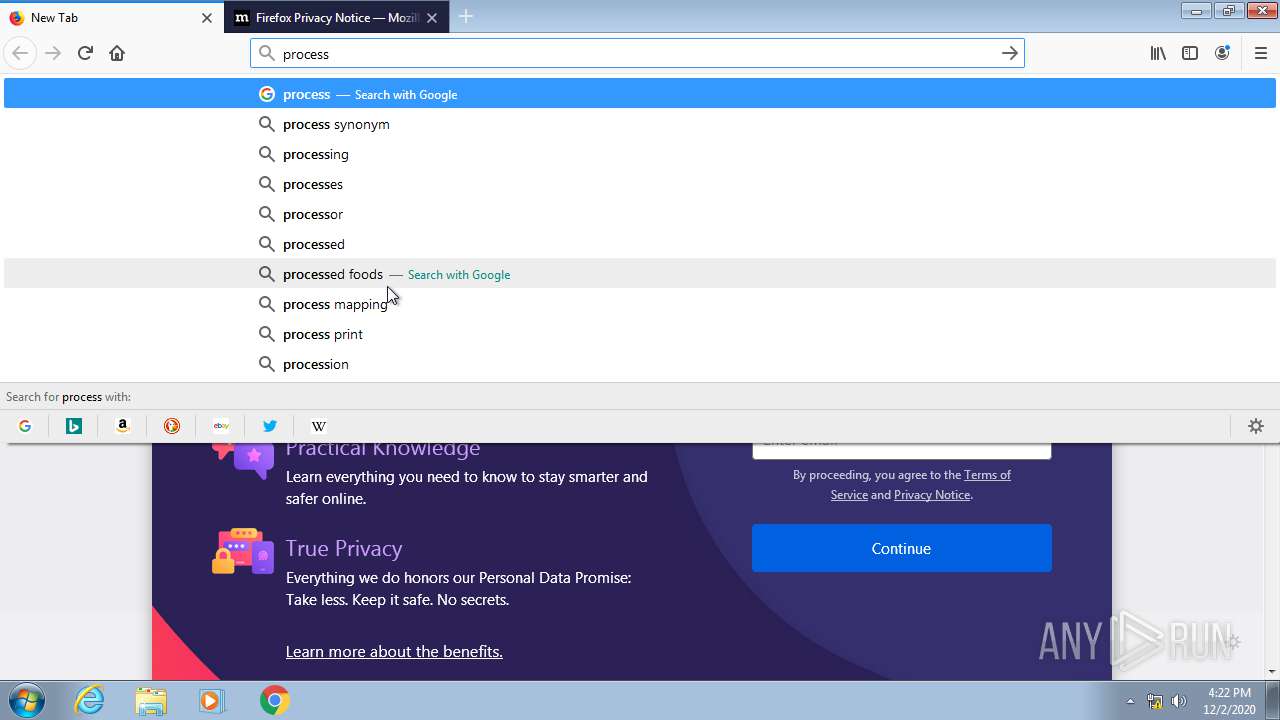Screen dimensions: 1280x720
Task: Reload the current page
Action: 85,53
